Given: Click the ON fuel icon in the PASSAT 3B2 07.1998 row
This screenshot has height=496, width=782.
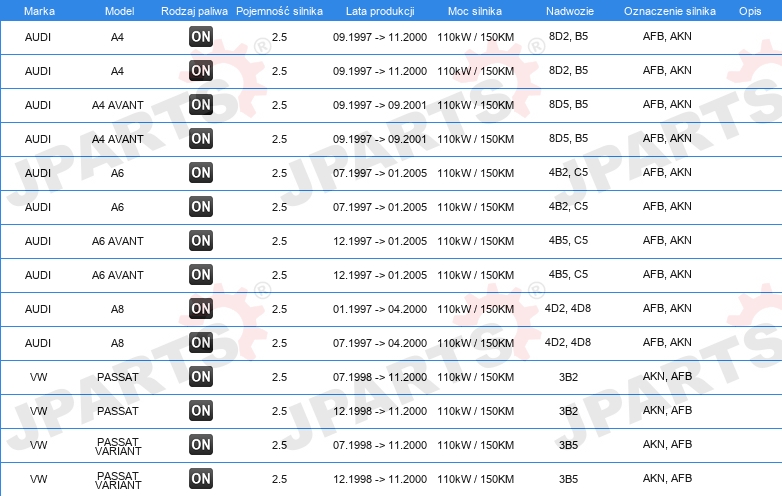Looking at the screenshot, I should (201, 376).
